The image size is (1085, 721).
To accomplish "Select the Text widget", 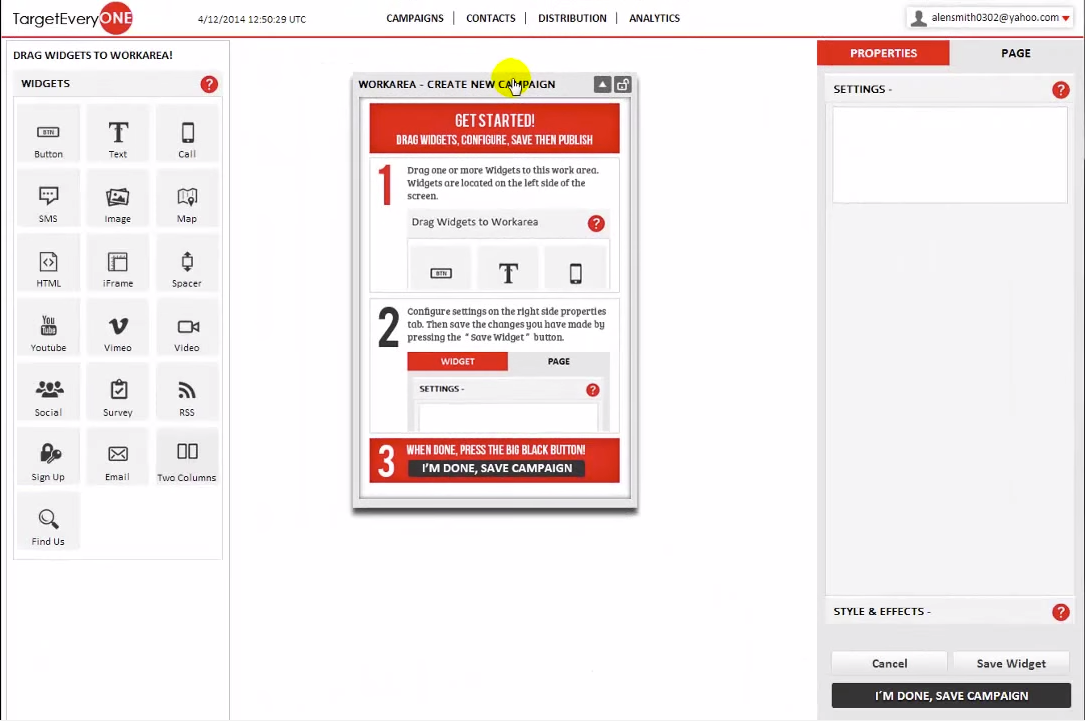I will click(118, 136).
